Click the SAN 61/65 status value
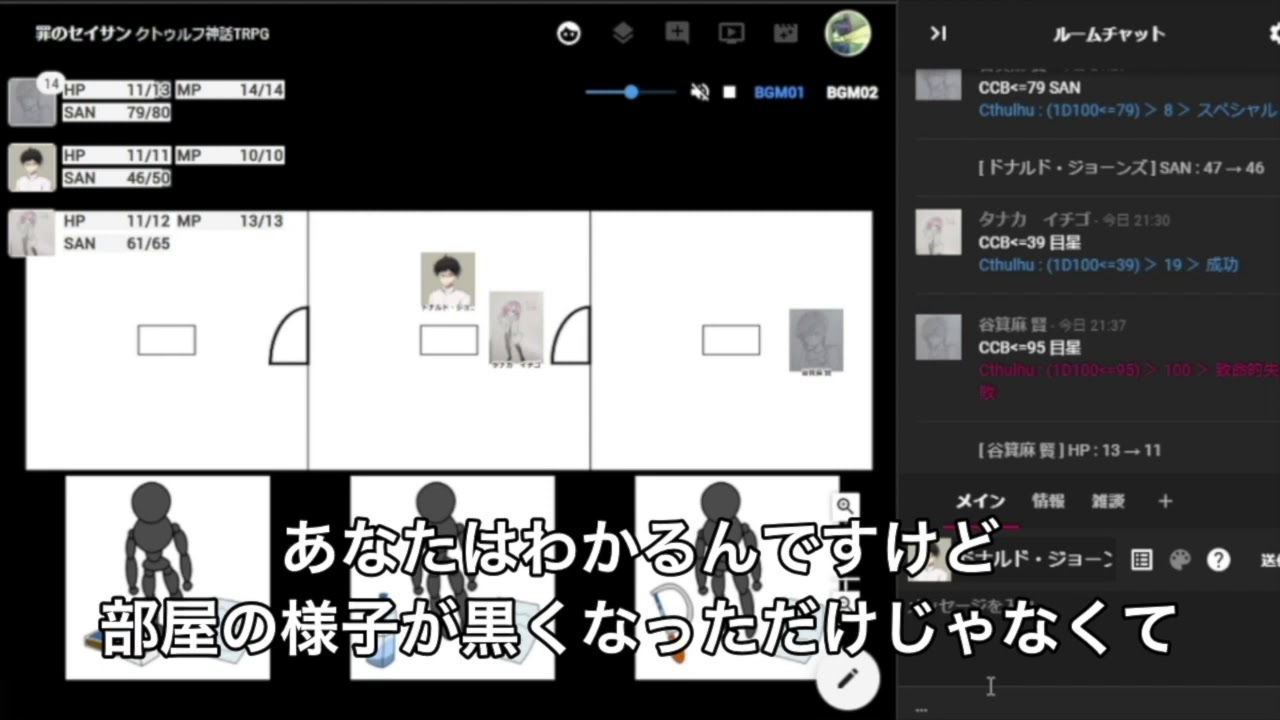Screen dimensions: 1280x720 (x=117, y=243)
